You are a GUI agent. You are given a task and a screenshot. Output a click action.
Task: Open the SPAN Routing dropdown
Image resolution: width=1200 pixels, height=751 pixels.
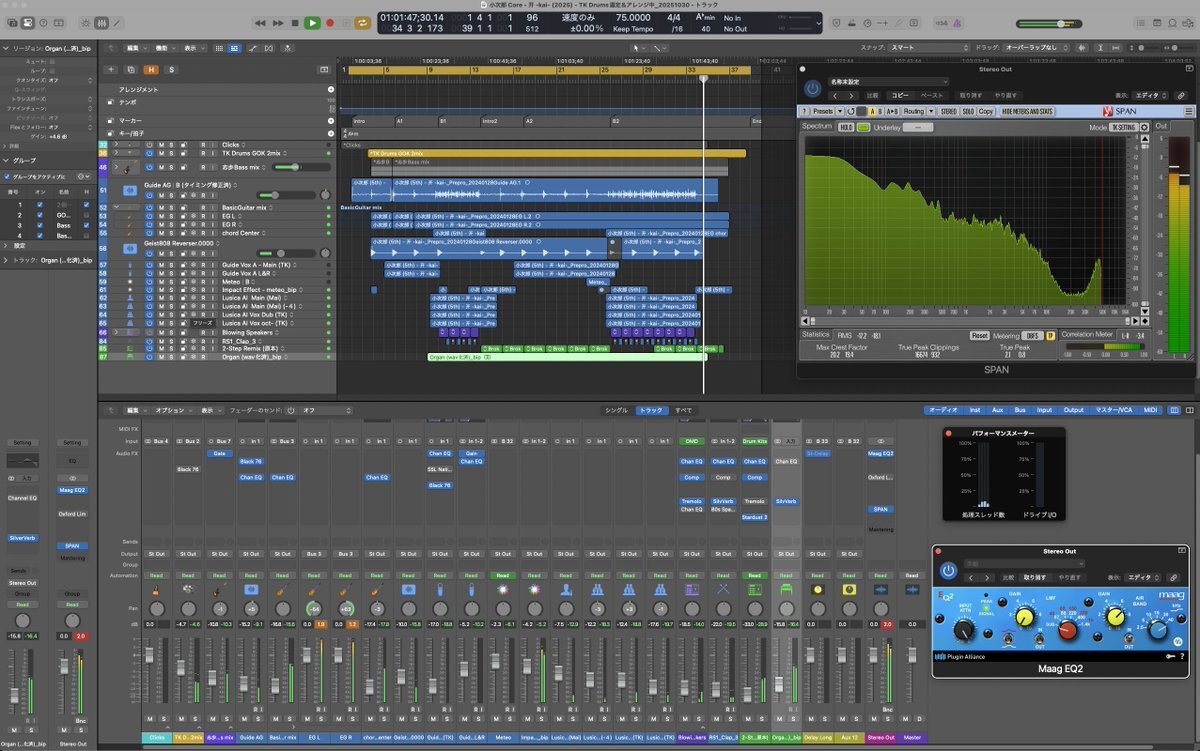click(915, 111)
